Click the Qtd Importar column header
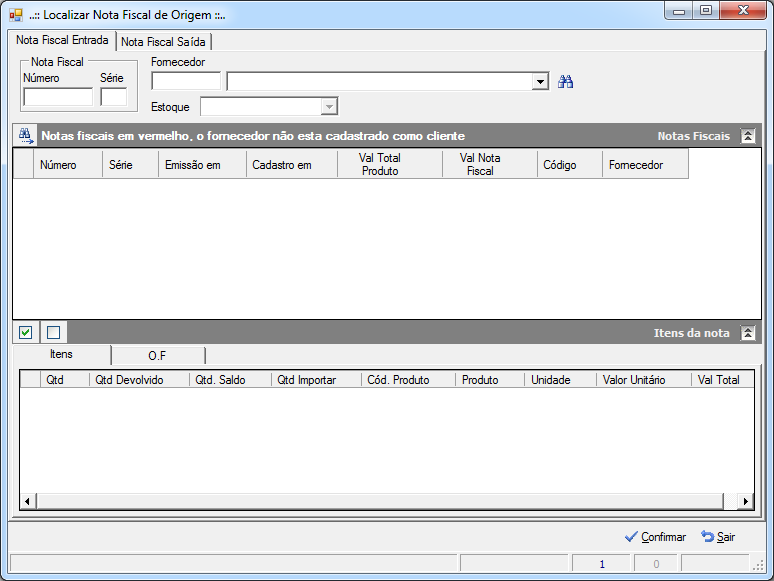This screenshot has width=774, height=581. 316,380
